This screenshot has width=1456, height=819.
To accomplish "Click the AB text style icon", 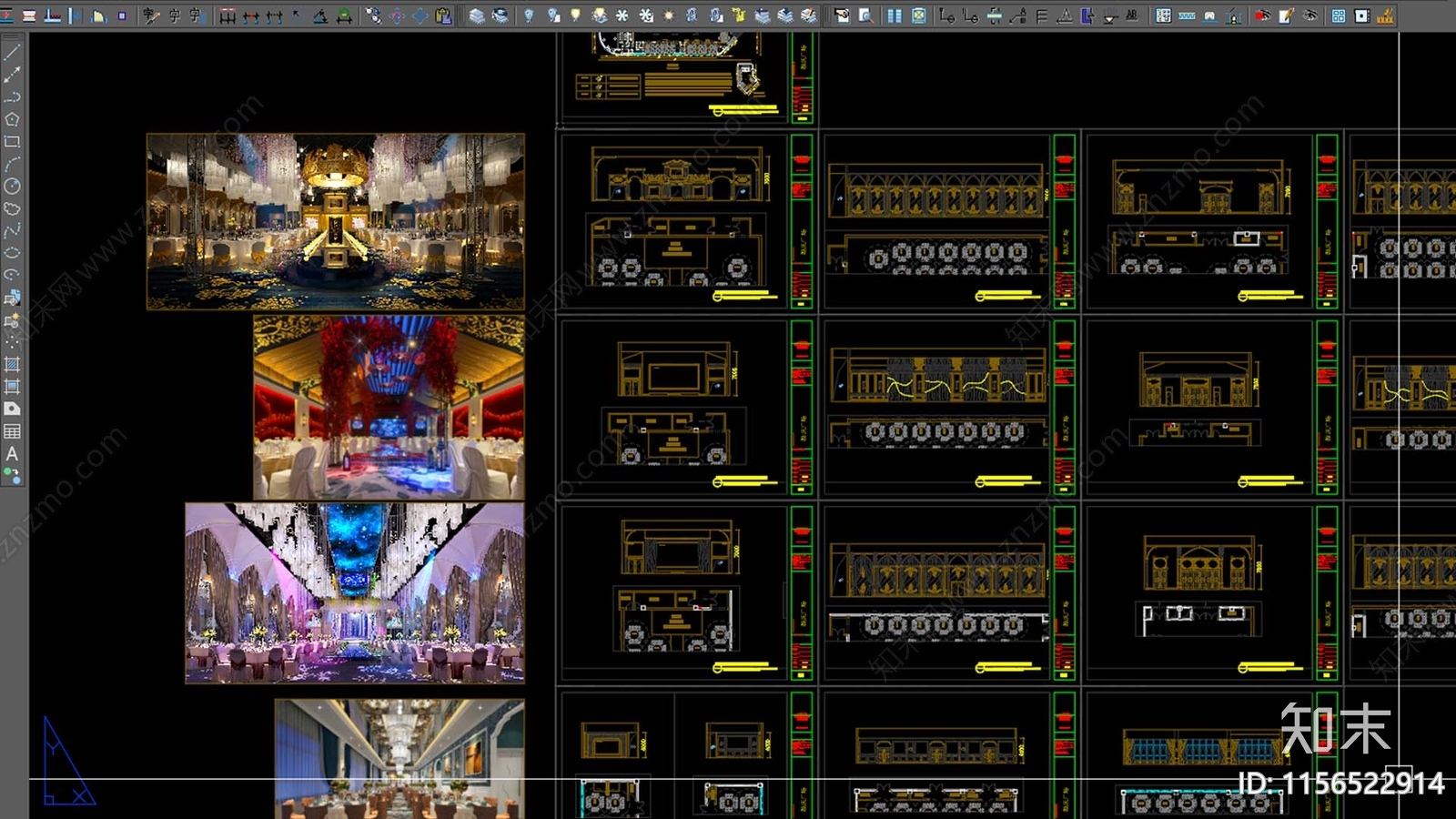I will (x=1132, y=15).
